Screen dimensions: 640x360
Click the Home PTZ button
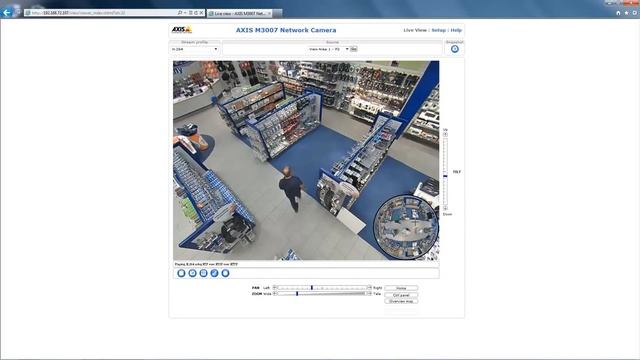(401, 288)
